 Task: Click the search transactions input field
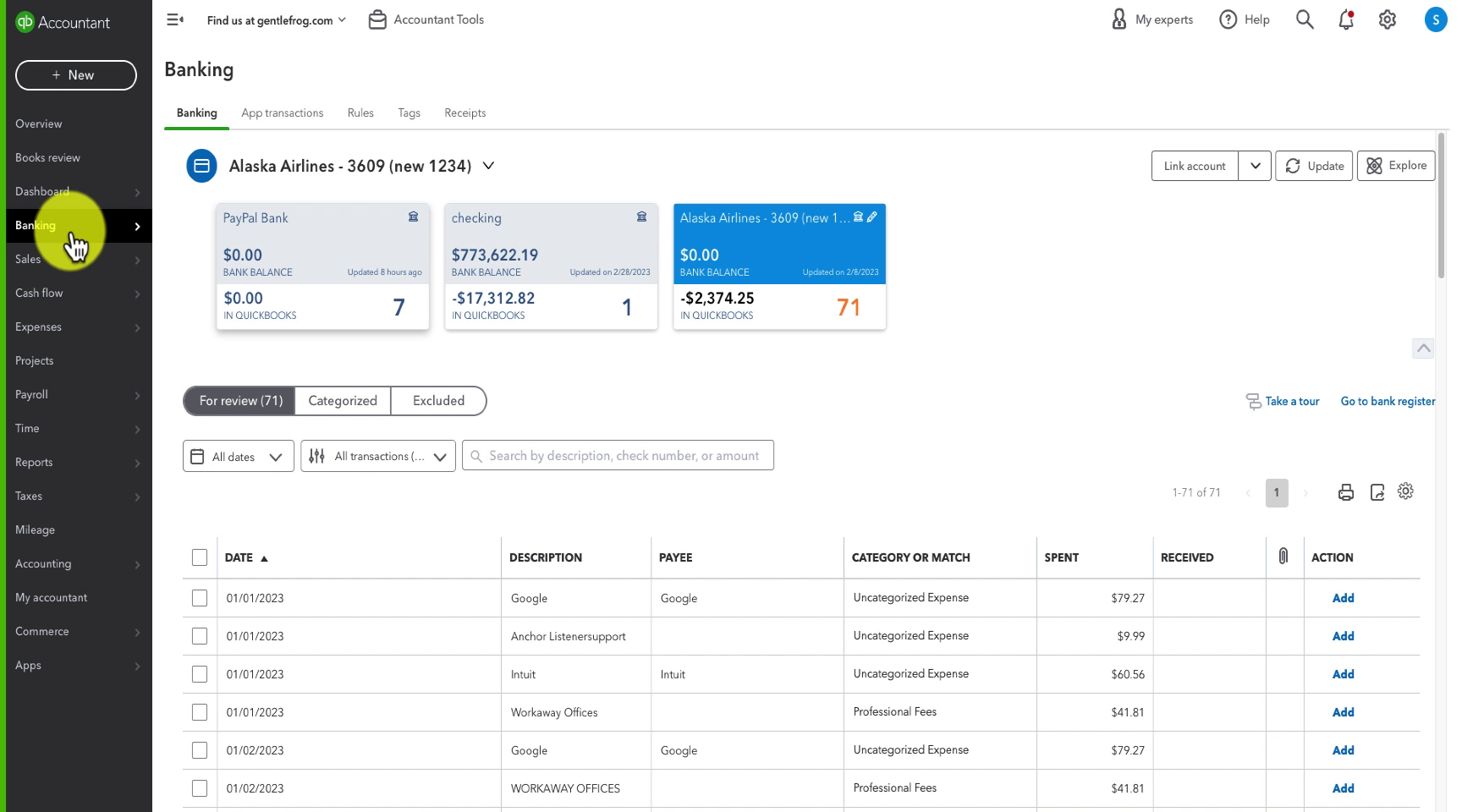pyautogui.click(x=618, y=456)
